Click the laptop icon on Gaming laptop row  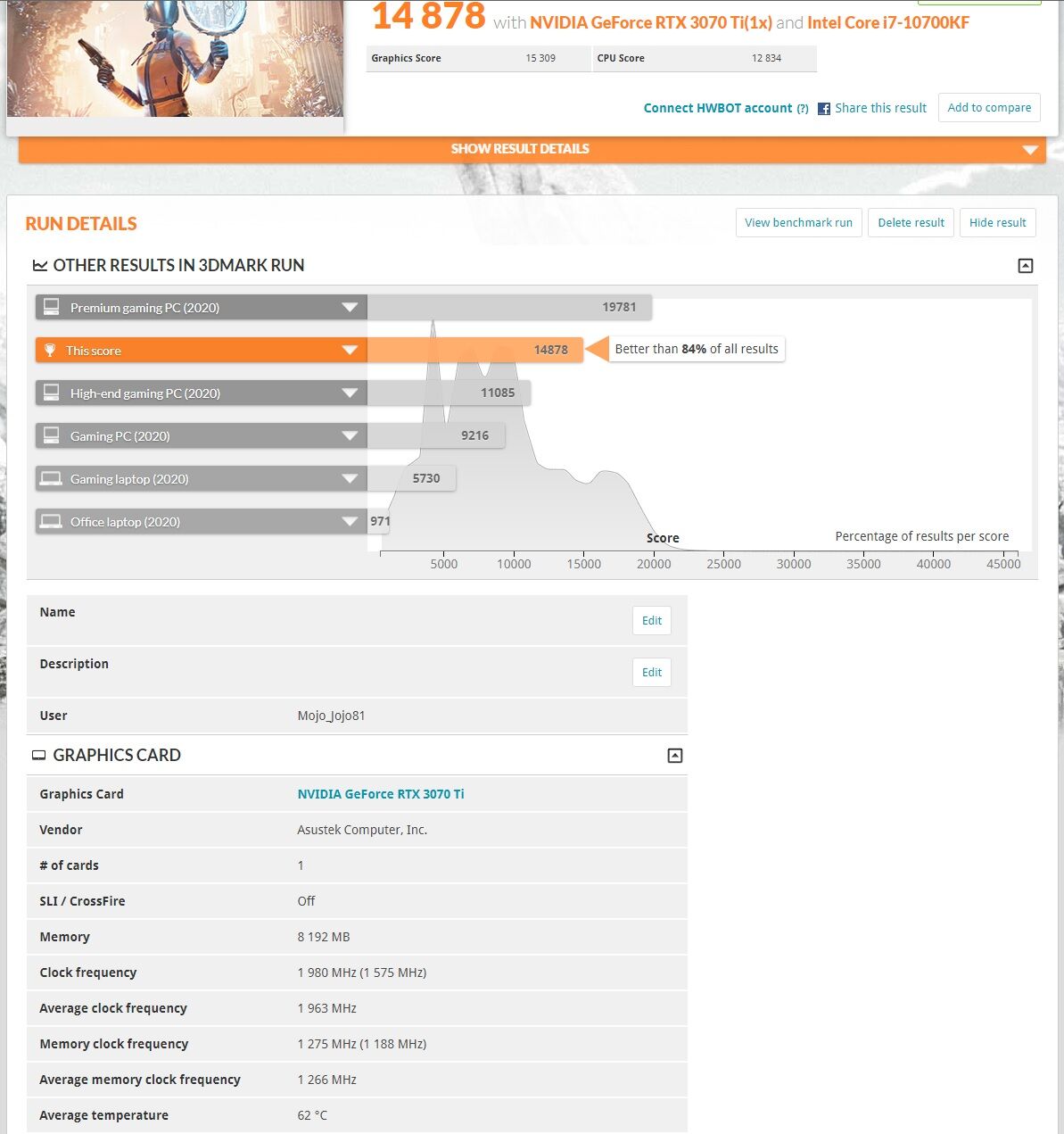click(52, 478)
